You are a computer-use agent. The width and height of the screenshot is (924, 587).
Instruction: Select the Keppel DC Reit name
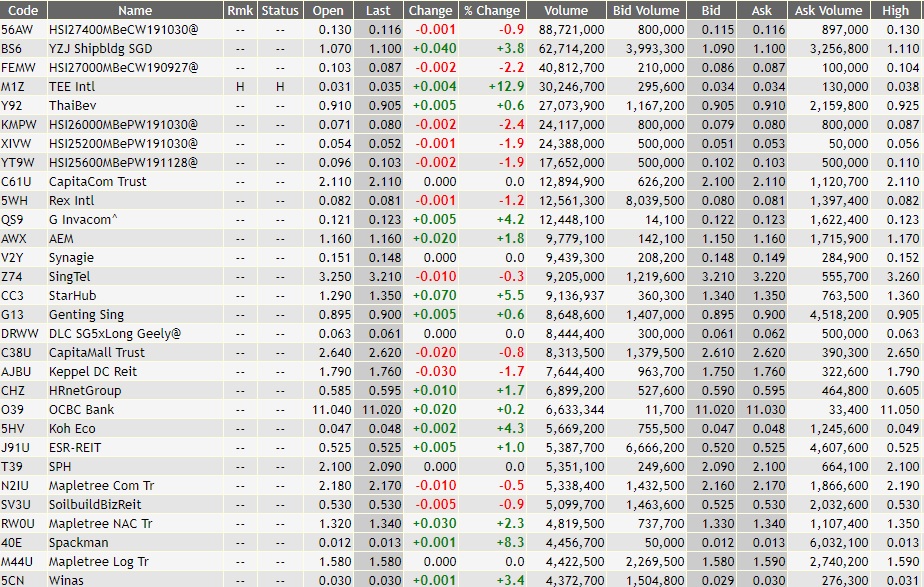93,371
